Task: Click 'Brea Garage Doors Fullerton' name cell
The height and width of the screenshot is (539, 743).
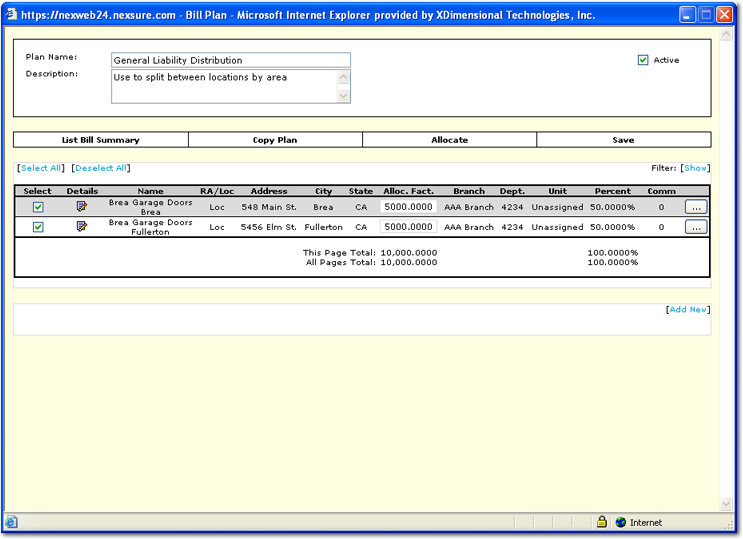Action: point(150,227)
